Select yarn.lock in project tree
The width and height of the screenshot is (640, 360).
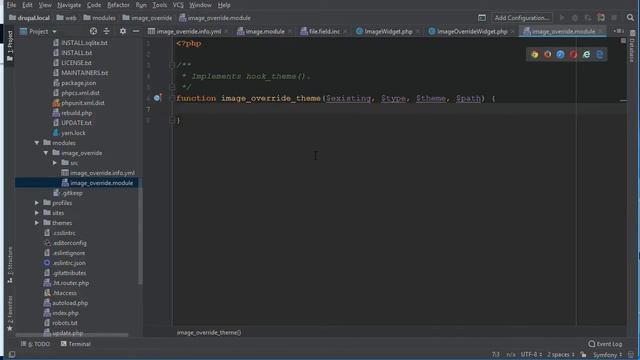coord(73,133)
